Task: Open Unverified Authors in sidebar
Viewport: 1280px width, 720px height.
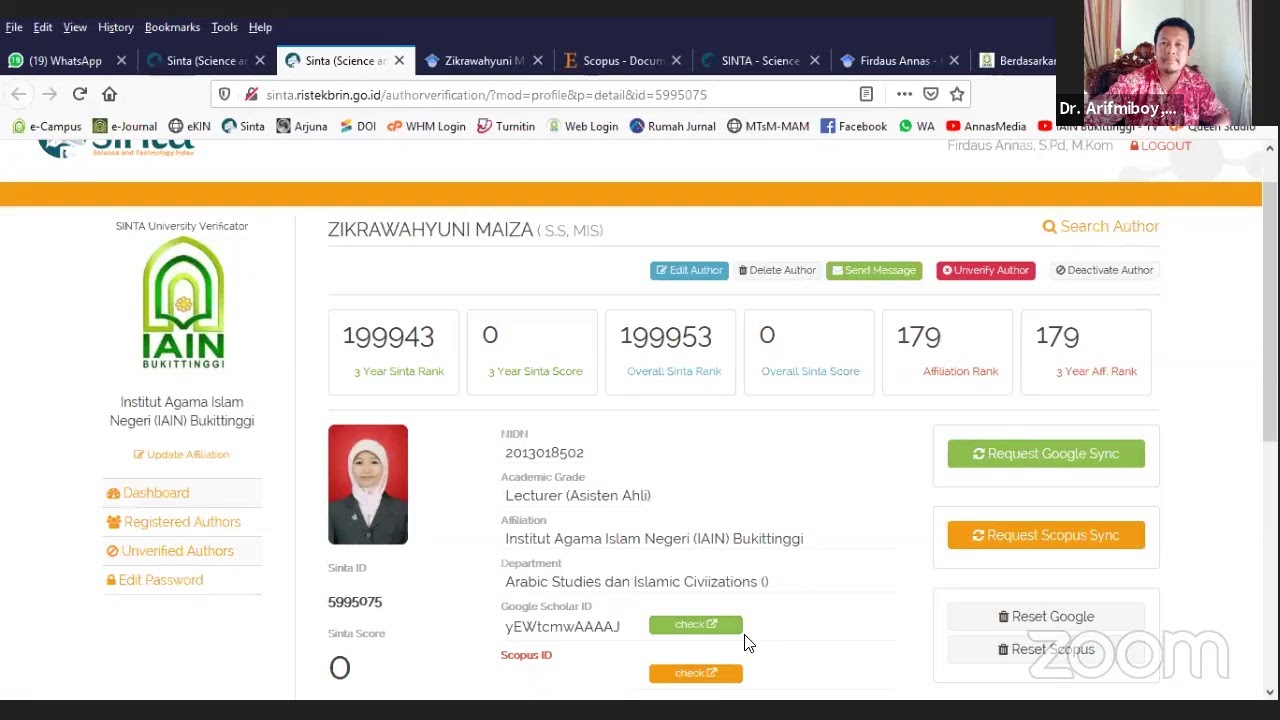Action: (170, 551)
